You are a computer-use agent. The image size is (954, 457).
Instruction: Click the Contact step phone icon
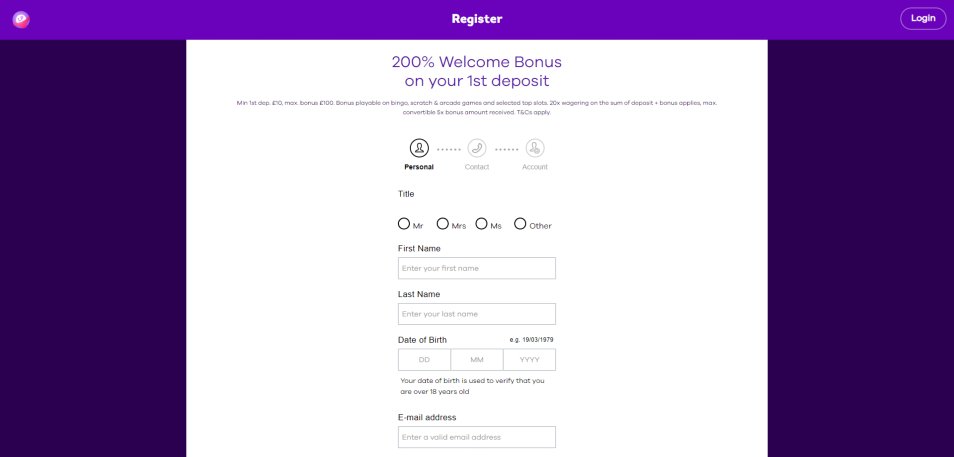(x=477, y=148)
